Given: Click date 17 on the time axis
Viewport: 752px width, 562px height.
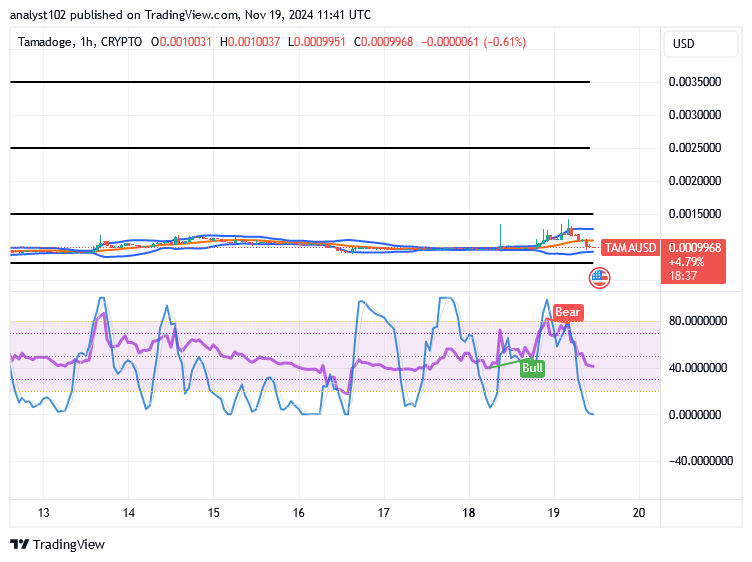Looking at the screenshot, I should click(384, 513).
